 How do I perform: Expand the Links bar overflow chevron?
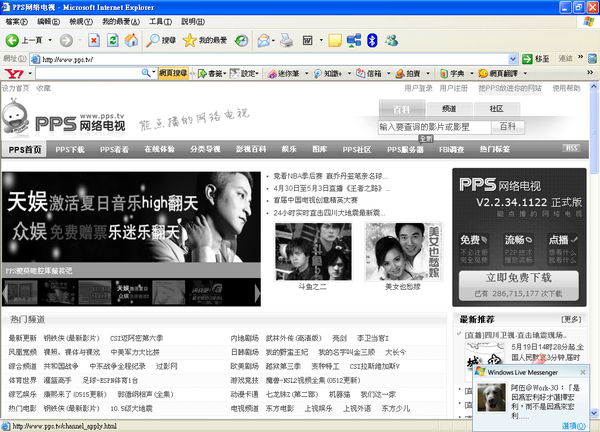tap(580, 57)
